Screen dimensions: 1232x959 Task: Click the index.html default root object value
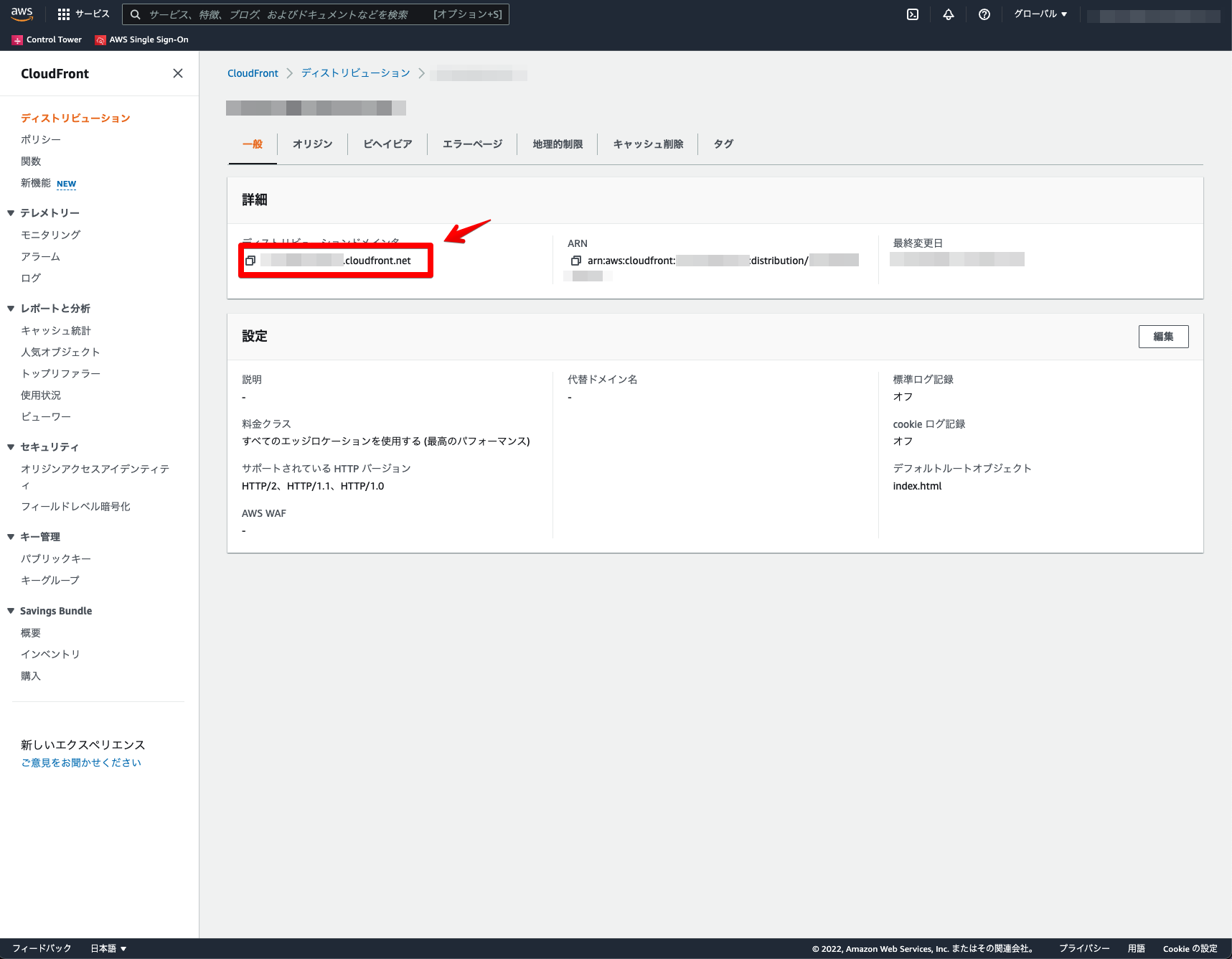(x=917, y=486)
